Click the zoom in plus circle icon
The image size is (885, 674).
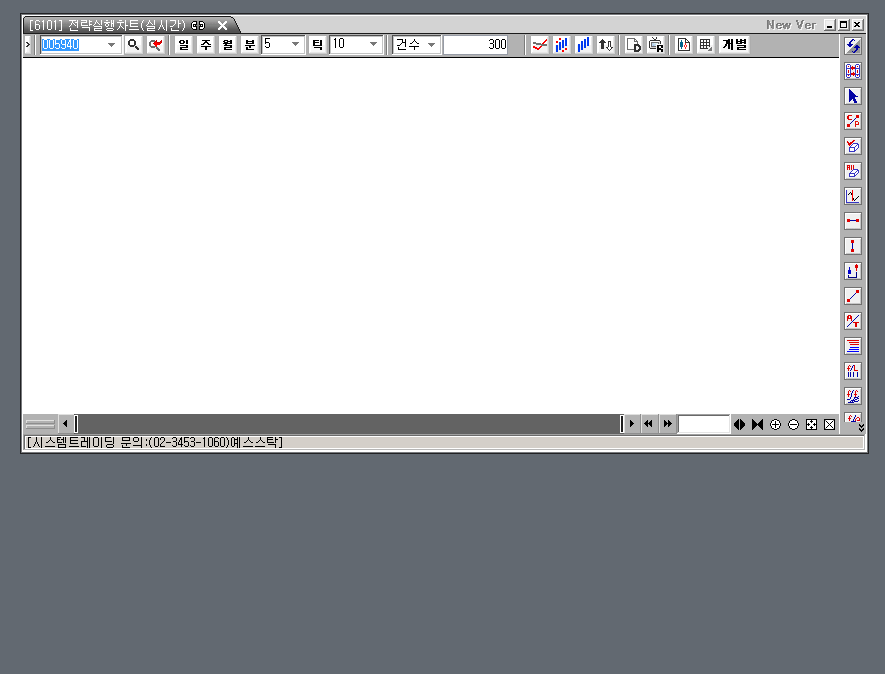click(x=775, y=424)
